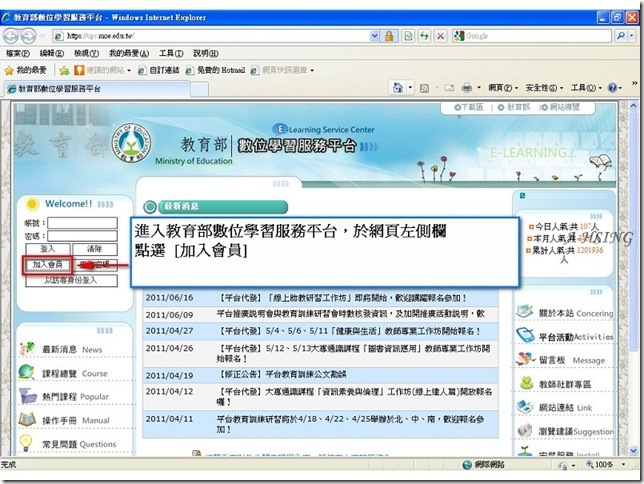Click the RSS feeds icon in command bar
Screen dimensions: 644x484
coord(425,88)
